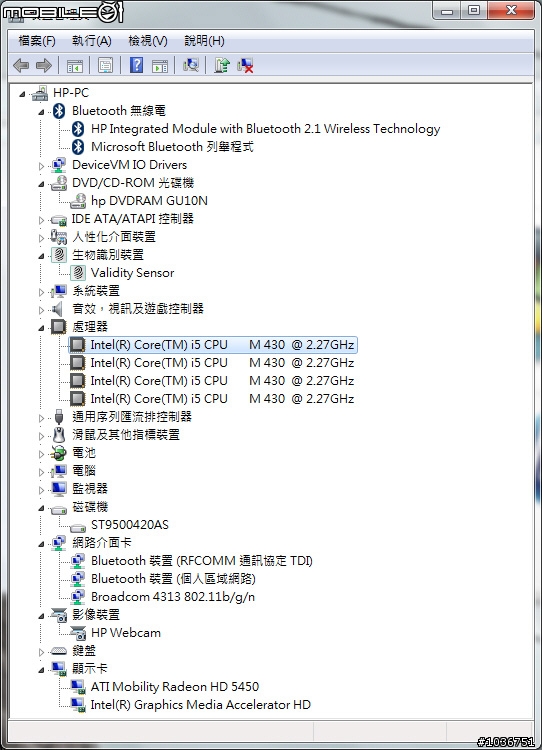
Task: Select HP Integrated Module with Bluetooth 2.1
Action: tap(265, 129)
